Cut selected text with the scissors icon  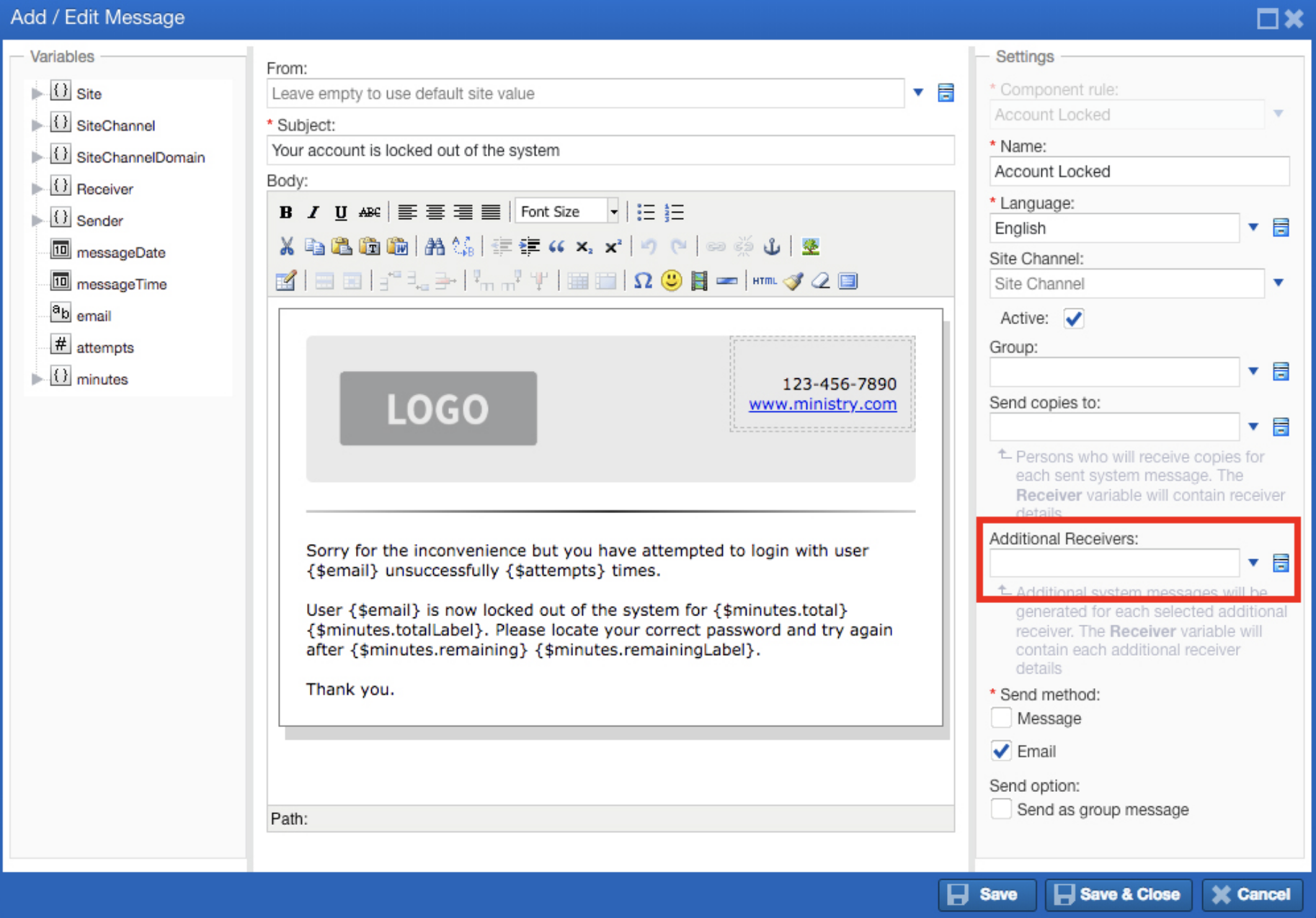[286, 246]
